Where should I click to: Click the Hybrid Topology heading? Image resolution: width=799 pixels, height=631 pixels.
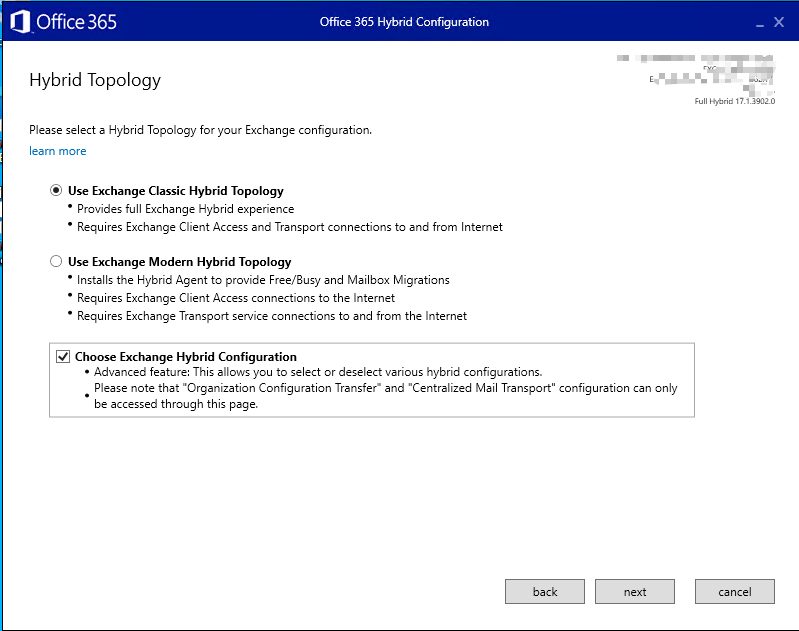(x=95, y=80)
